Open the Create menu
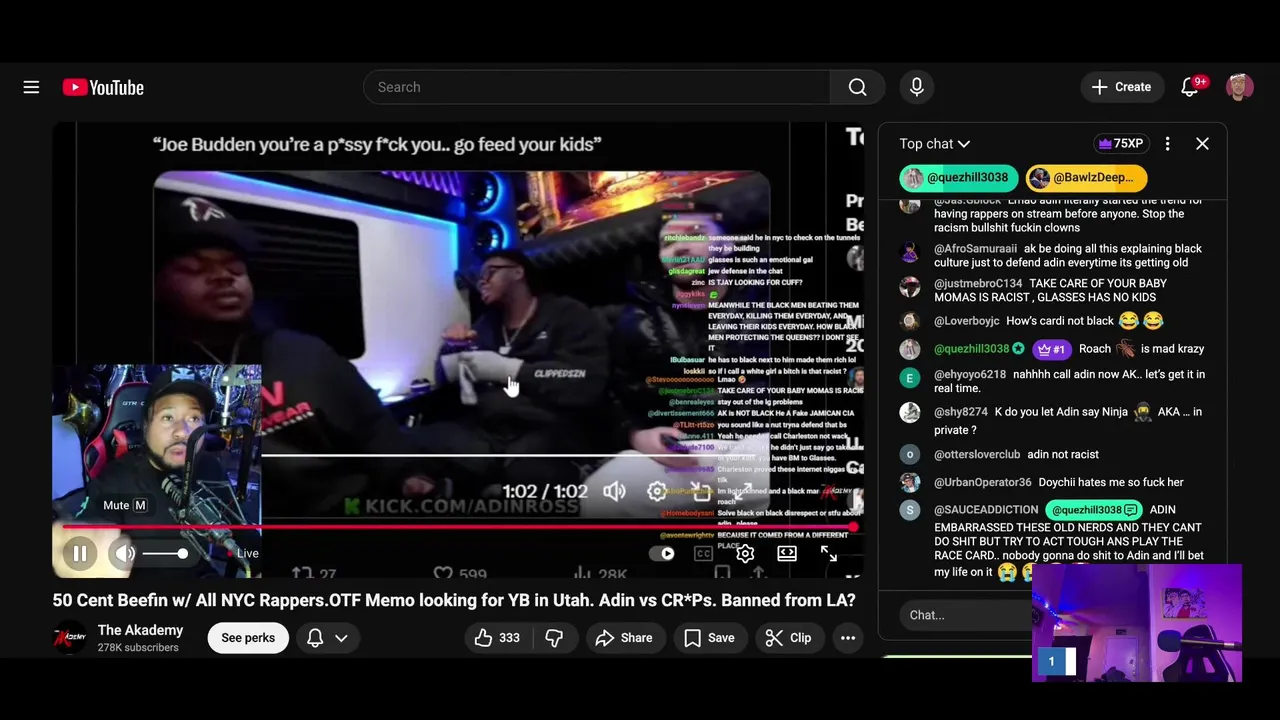This screenshot has width=1280, height=720. click(x=1122, y=87)
